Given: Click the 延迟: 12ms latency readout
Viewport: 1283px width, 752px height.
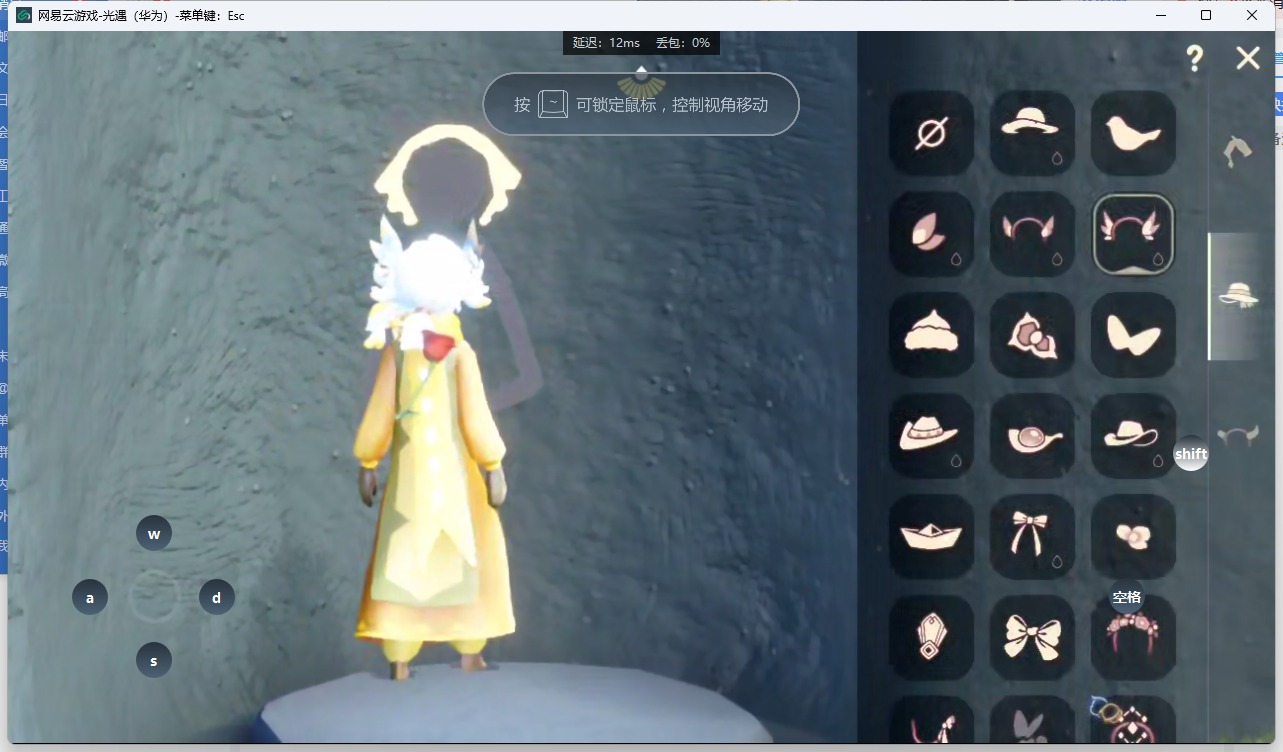Looking at the screenshot, I should (606, 43).
